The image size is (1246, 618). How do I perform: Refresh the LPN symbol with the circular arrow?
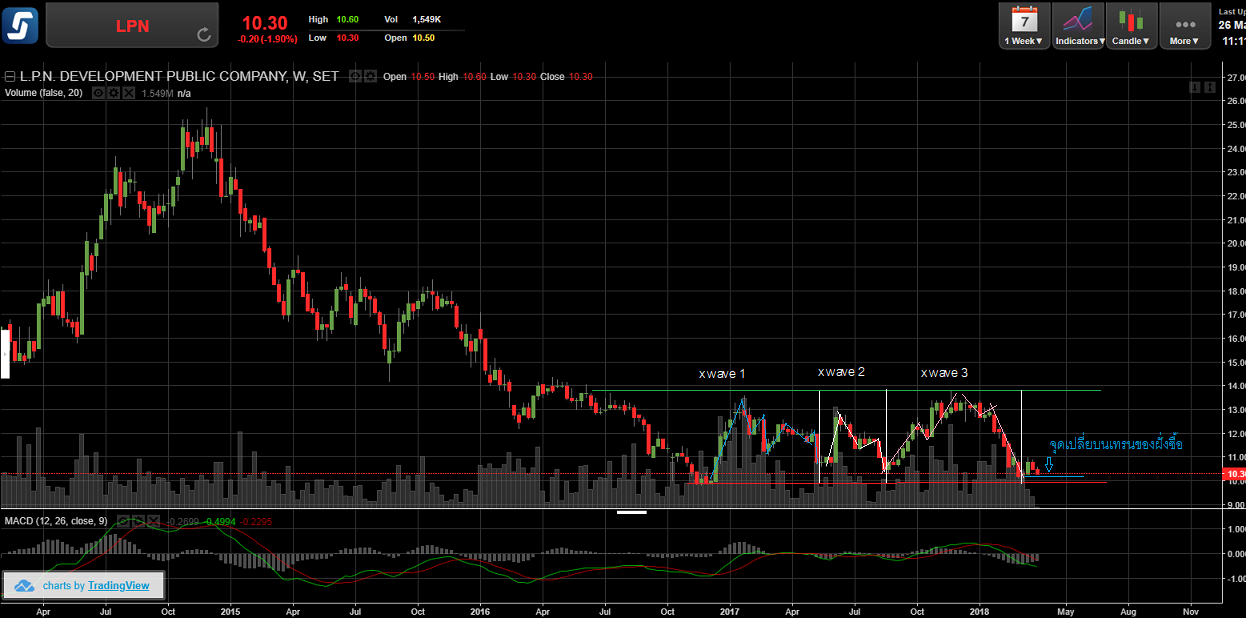[x=205, y=35]
